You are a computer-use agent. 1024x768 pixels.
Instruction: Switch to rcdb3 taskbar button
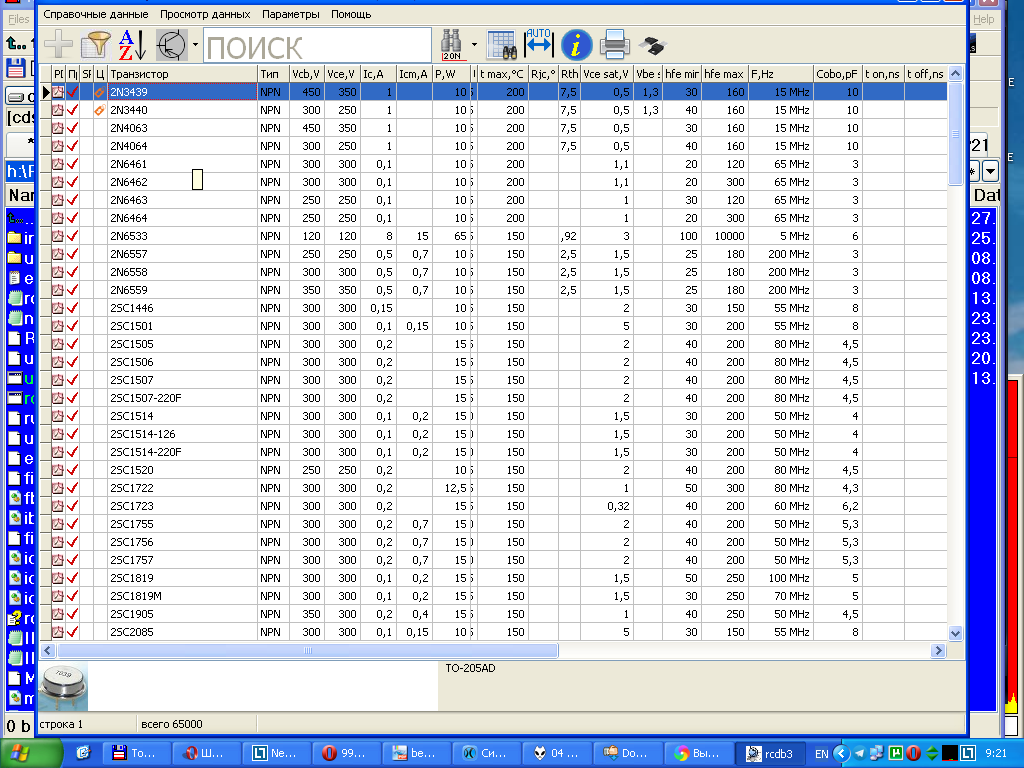point(771,754)
